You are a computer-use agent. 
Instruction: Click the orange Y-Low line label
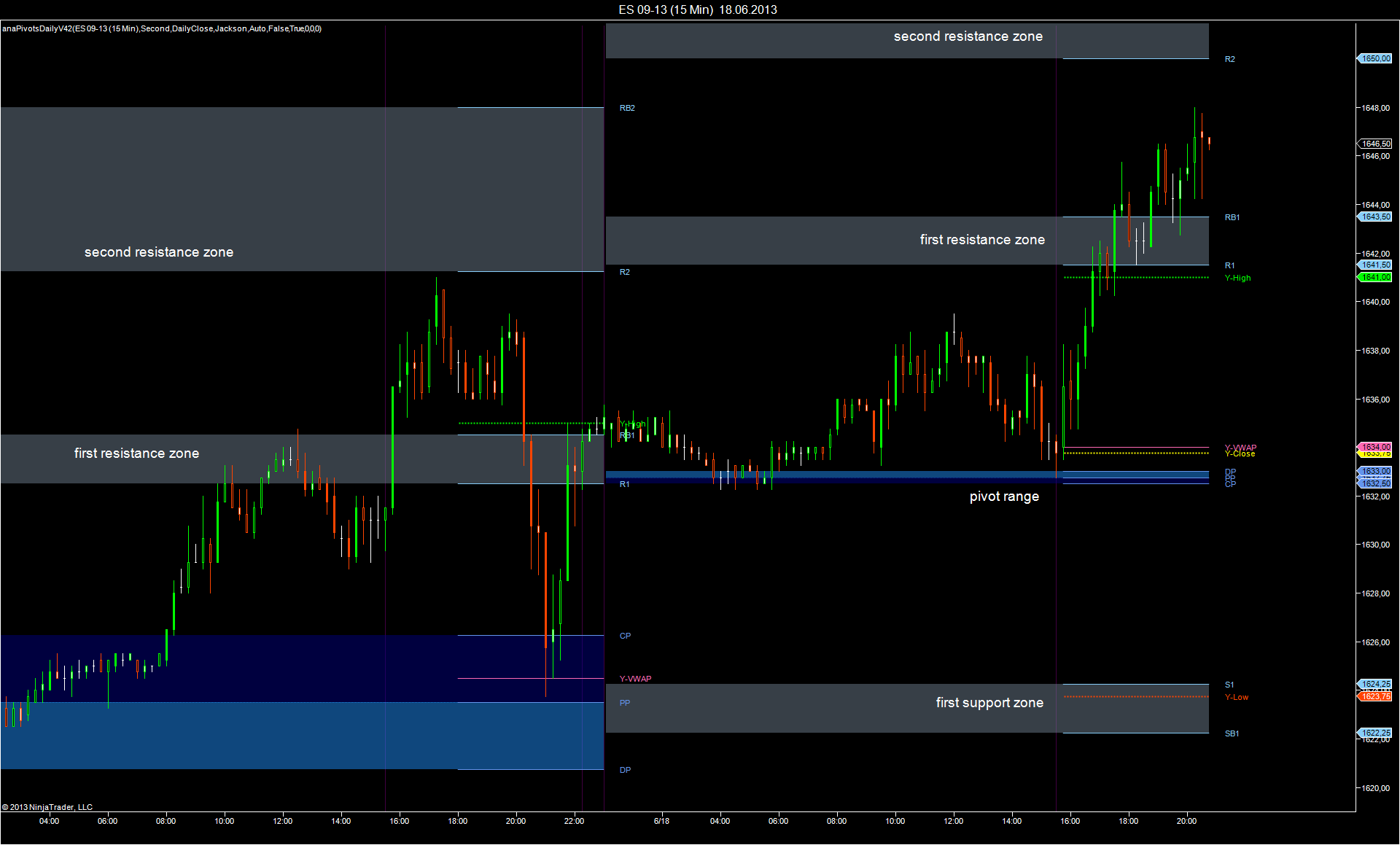[1236, 697]
